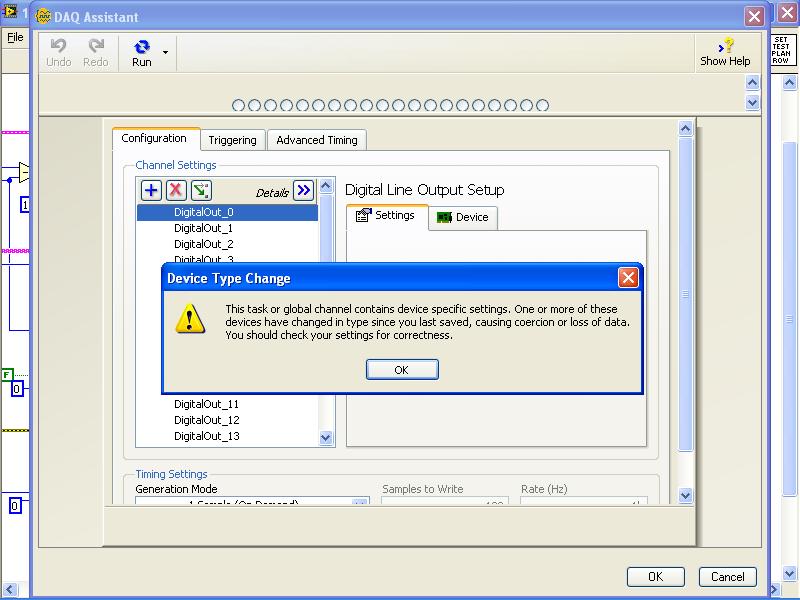Click configuration panel scroll up arrow

686,129
